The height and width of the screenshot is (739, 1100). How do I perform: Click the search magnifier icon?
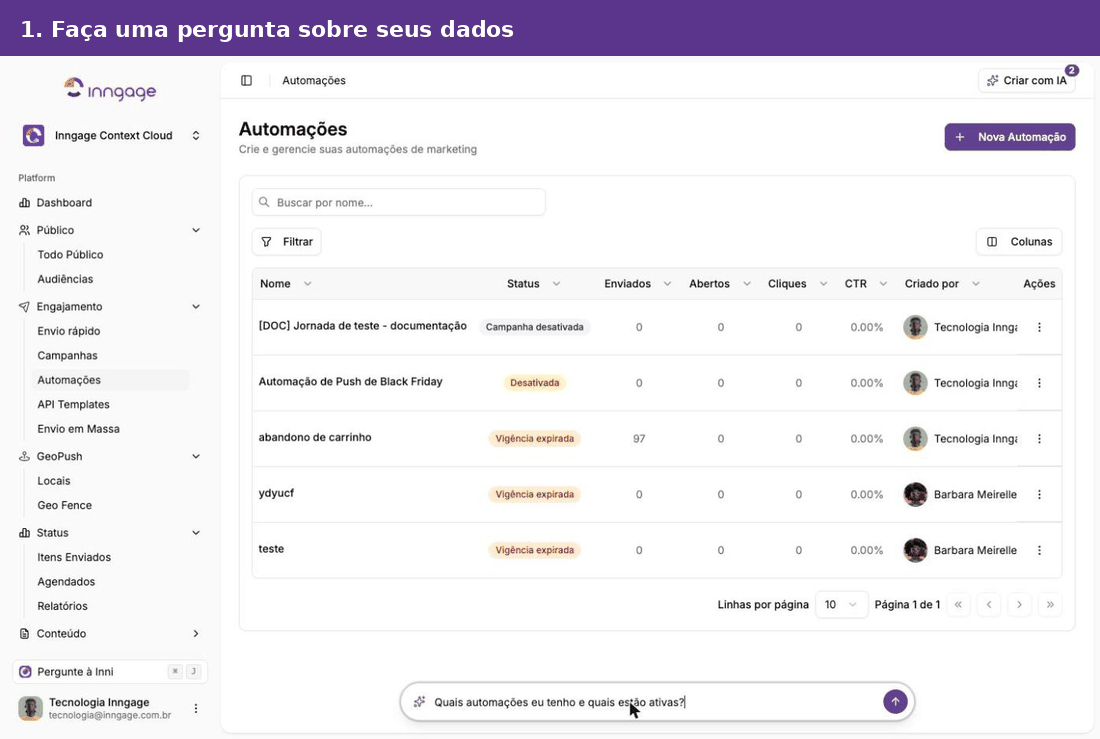pyautogui.click(x=264, y=202)
